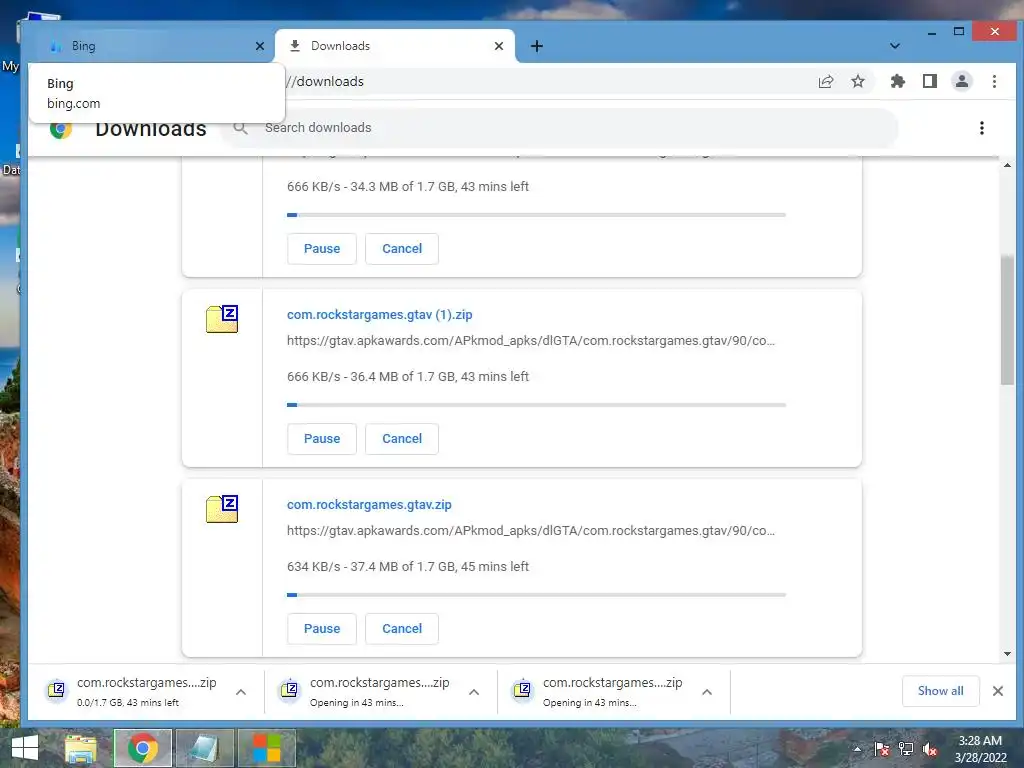Click Chrome icon in taskbar

pyautogui.click(x=143, y=748)
